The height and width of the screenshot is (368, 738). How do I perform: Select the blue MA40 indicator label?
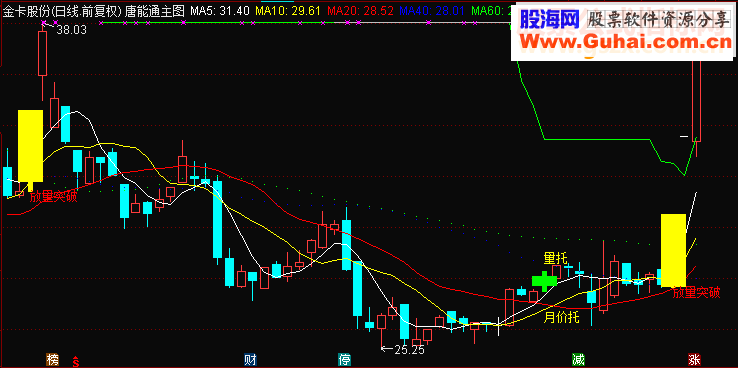pos(432,10)
